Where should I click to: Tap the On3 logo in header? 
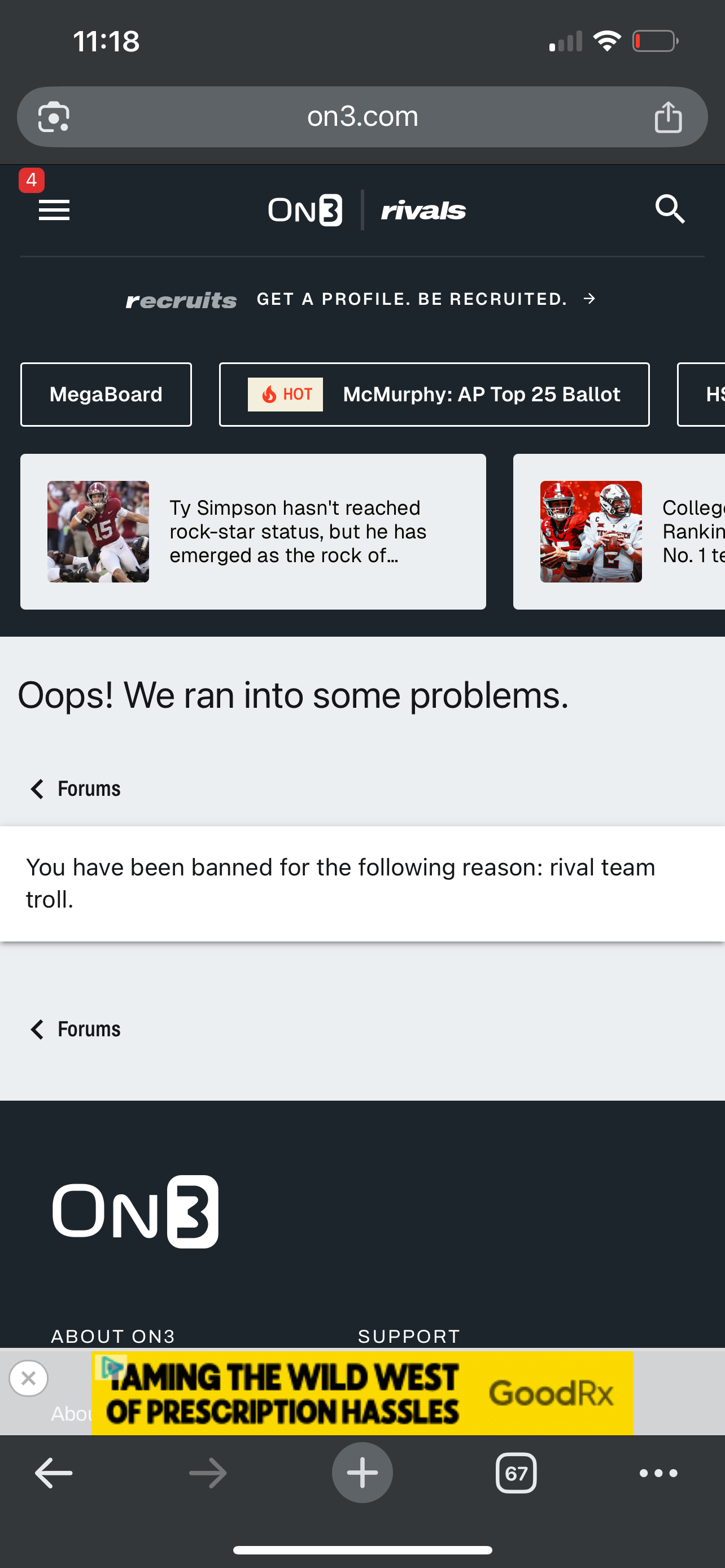click(305, 210)
